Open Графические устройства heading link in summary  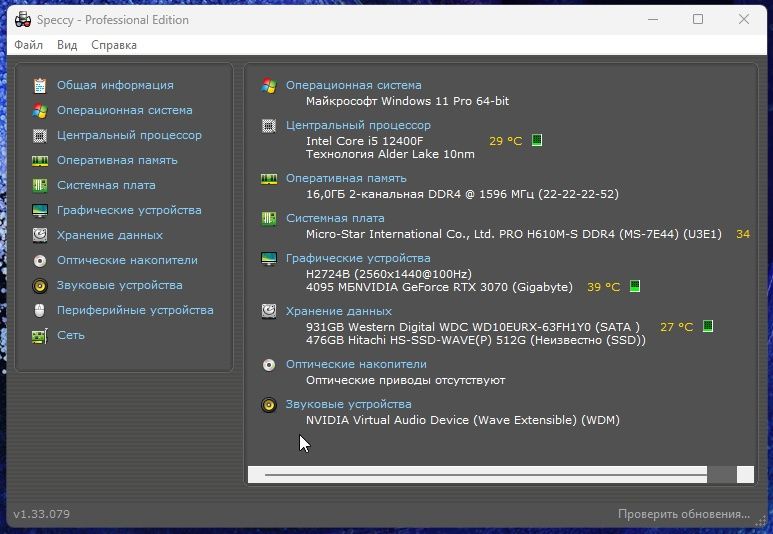[x=358, y=258]
